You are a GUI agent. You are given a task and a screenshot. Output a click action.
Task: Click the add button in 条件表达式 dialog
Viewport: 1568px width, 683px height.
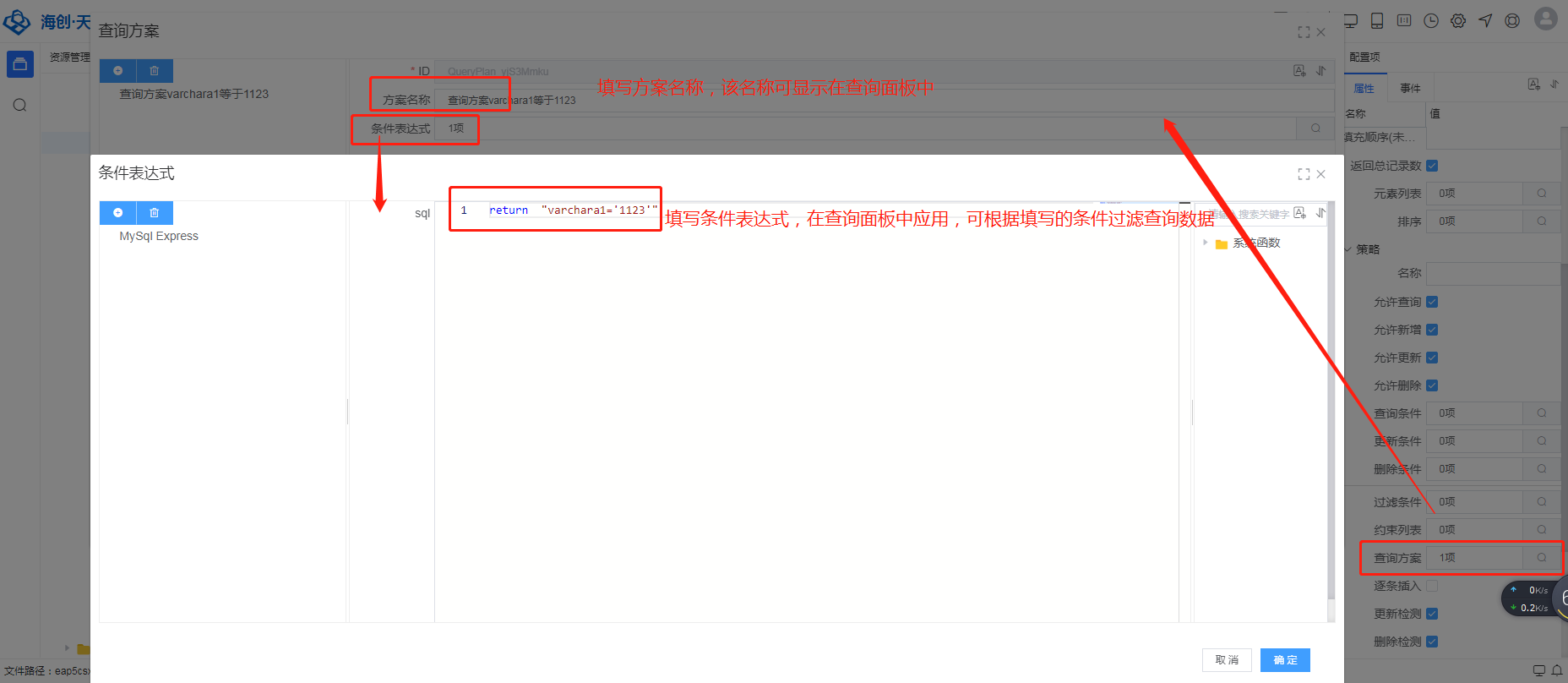click(x=118, y=213)
